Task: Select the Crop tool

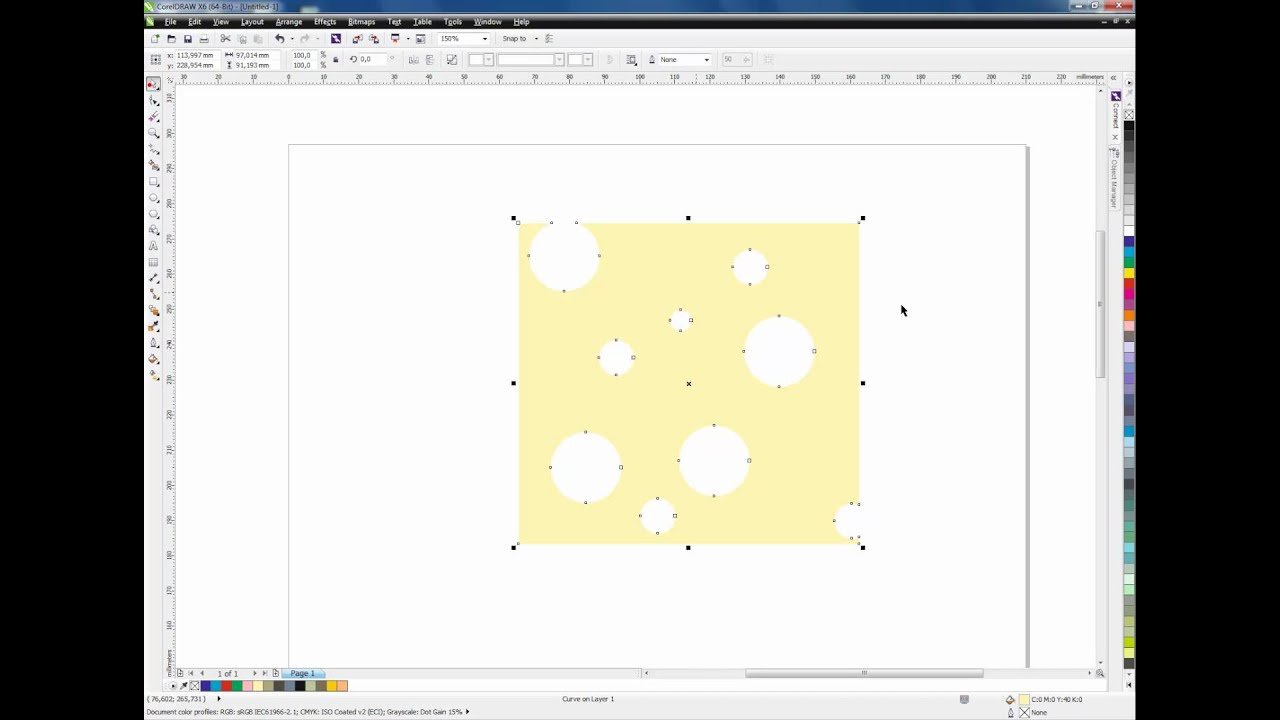Action: [x=154, y=117]
